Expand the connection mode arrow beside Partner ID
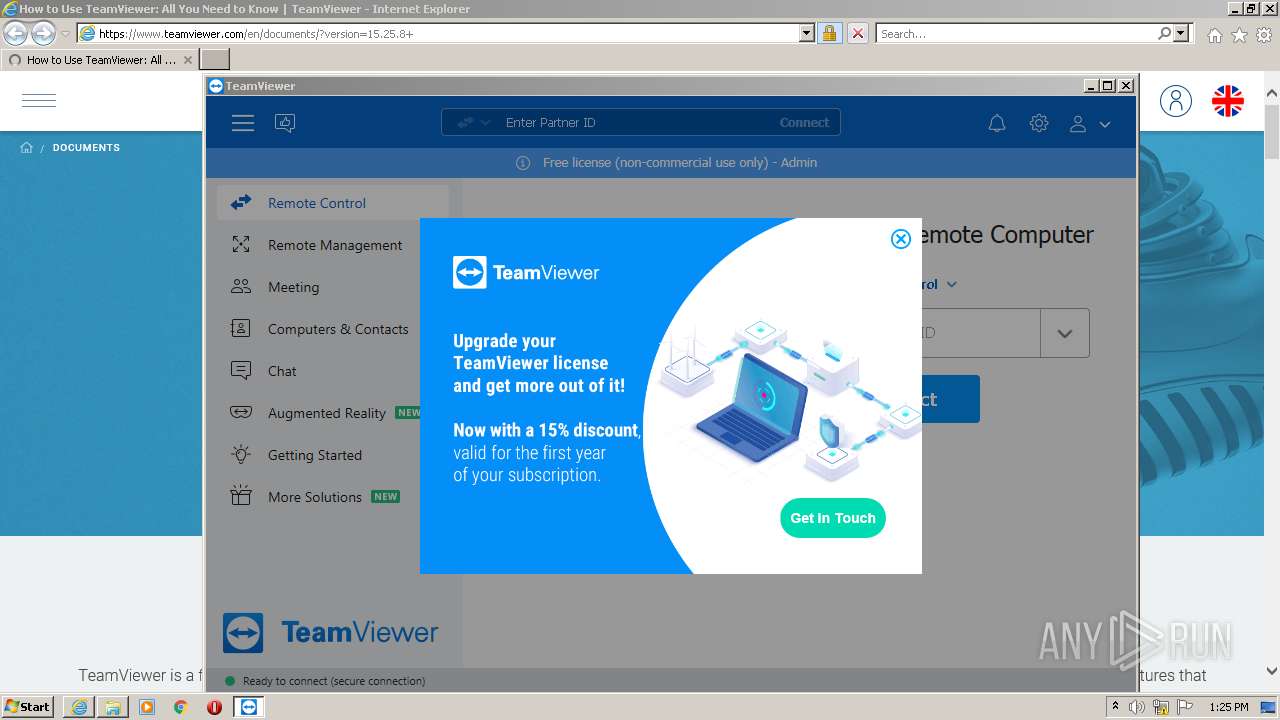 (x=485, y=123)
